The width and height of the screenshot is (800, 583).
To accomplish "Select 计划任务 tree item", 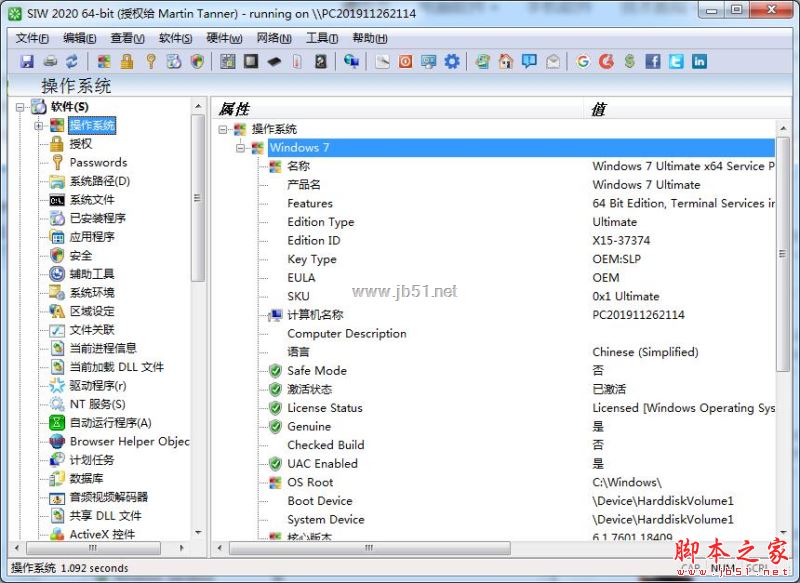I will (x=92, y=460).
